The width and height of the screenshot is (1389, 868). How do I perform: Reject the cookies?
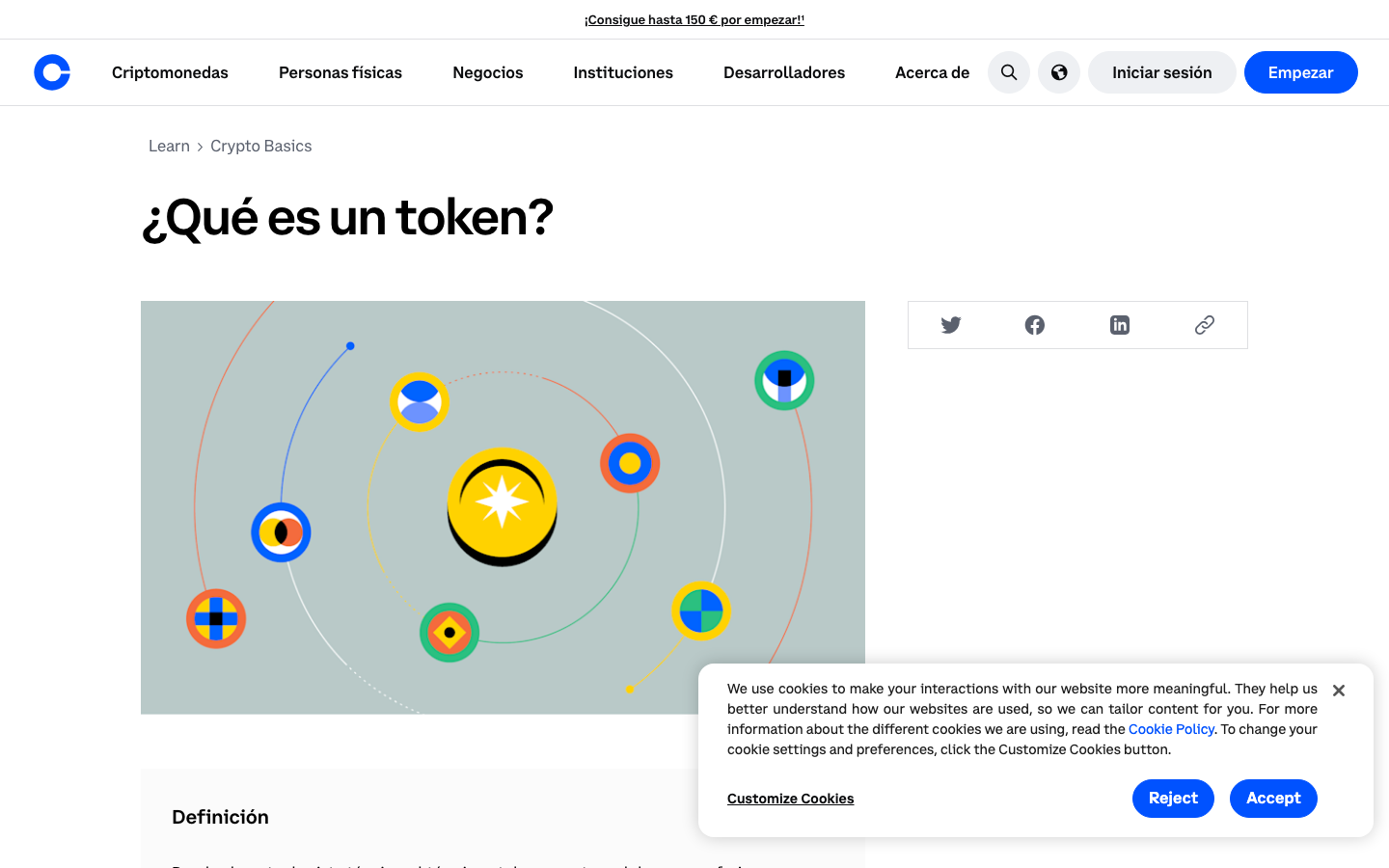[1173, 798]
